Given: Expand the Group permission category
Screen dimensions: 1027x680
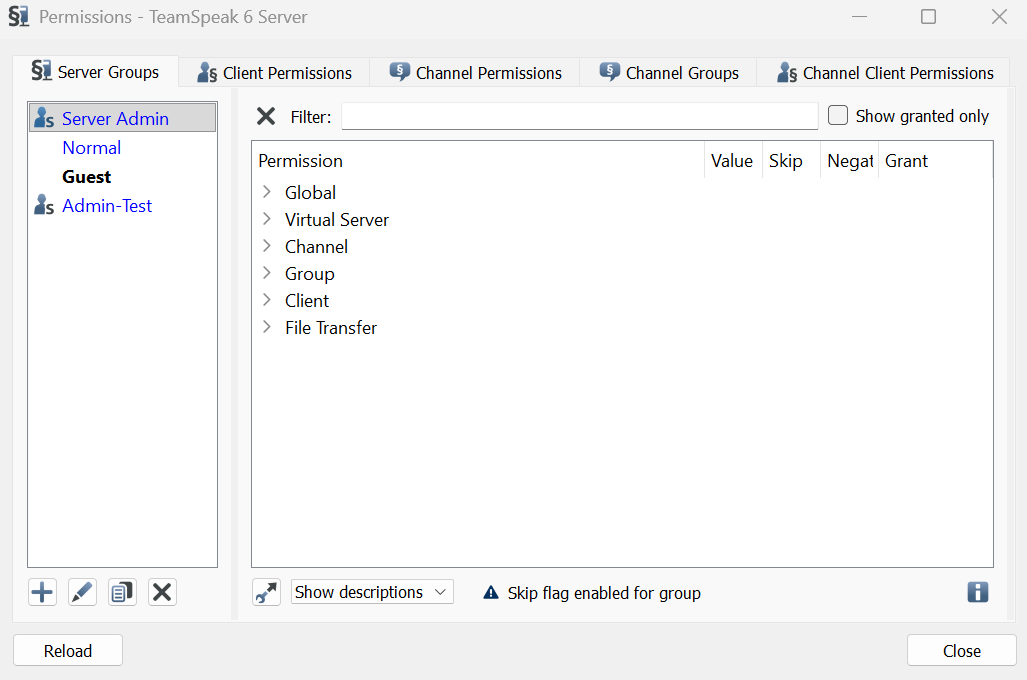Looking at the screenshot, I should 267,273.
